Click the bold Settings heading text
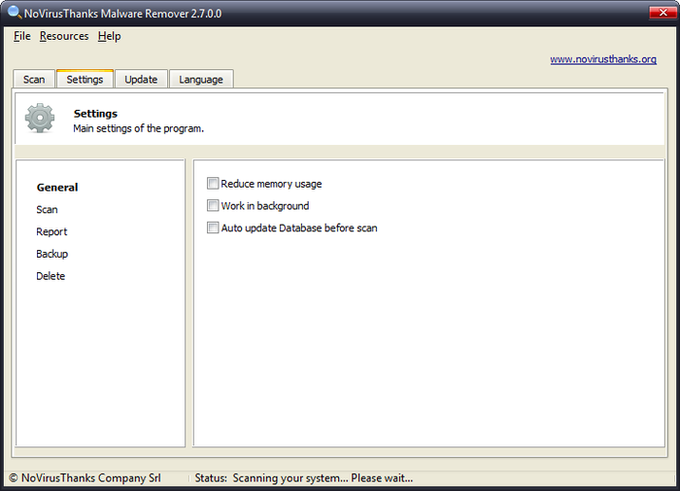This screenshot has height=491, width=680. point(95,114)
